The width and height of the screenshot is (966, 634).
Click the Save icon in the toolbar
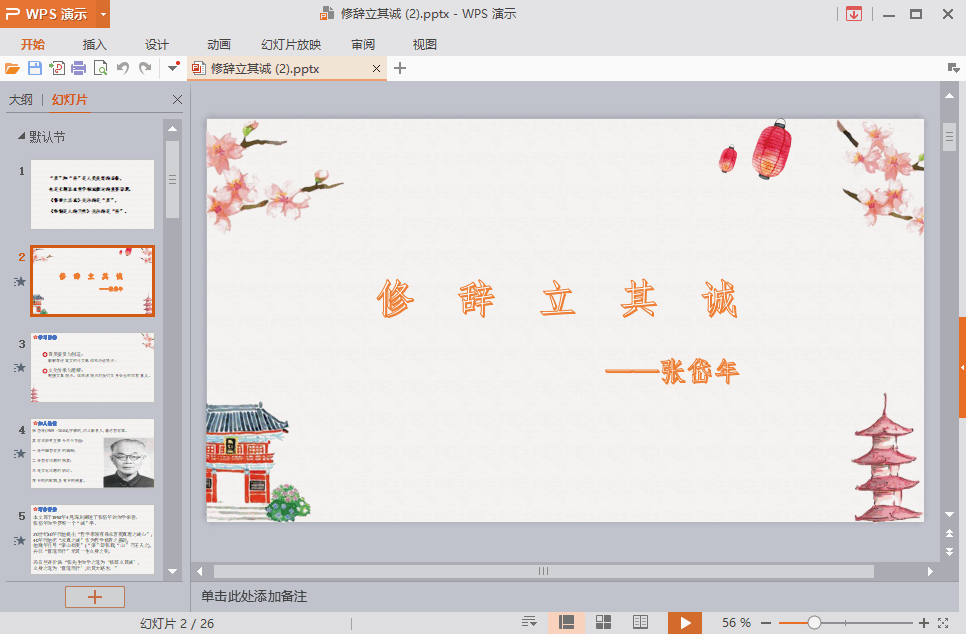(x=35, y=67)
